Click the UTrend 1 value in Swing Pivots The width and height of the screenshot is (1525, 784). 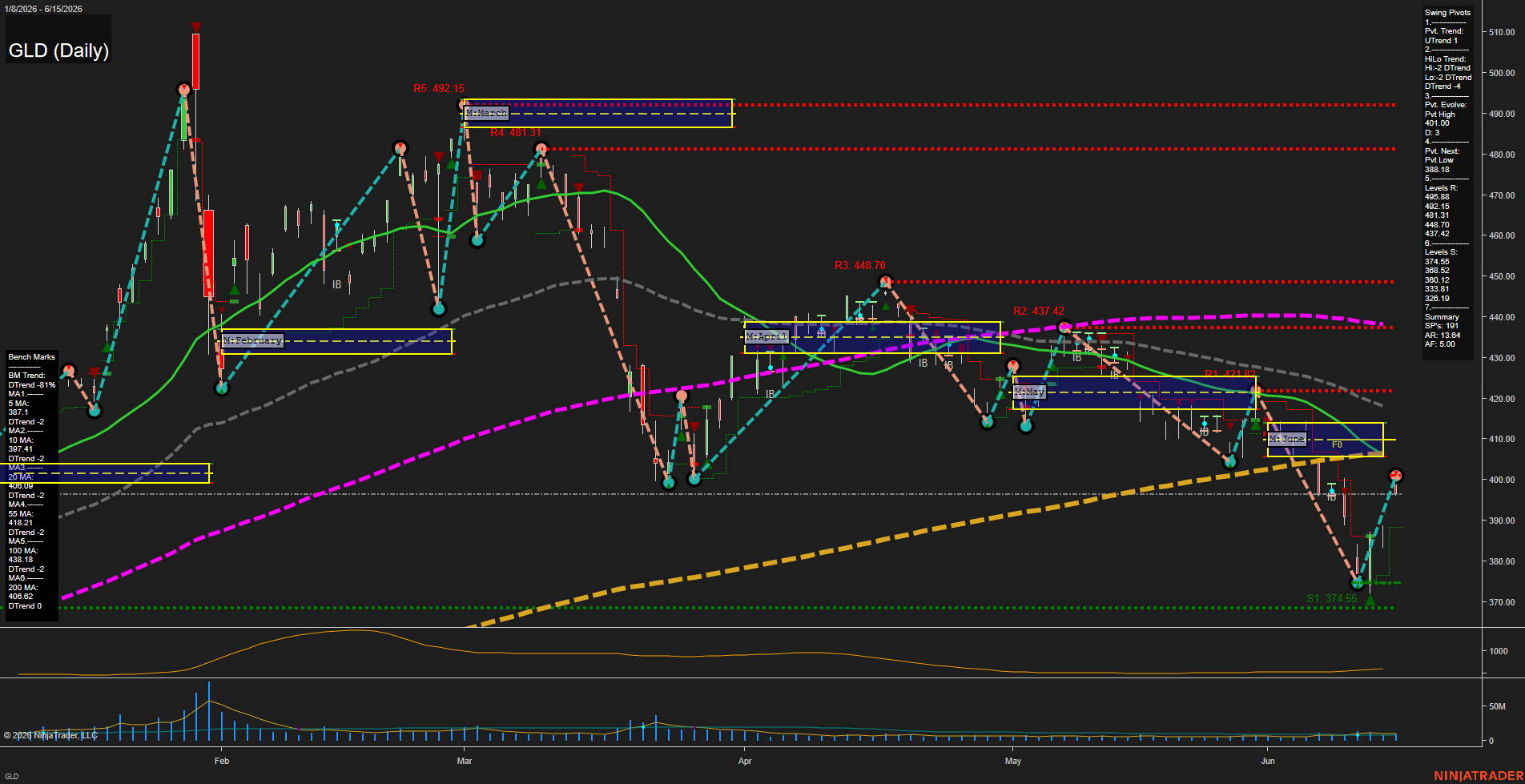click(x=1441, y=41)
